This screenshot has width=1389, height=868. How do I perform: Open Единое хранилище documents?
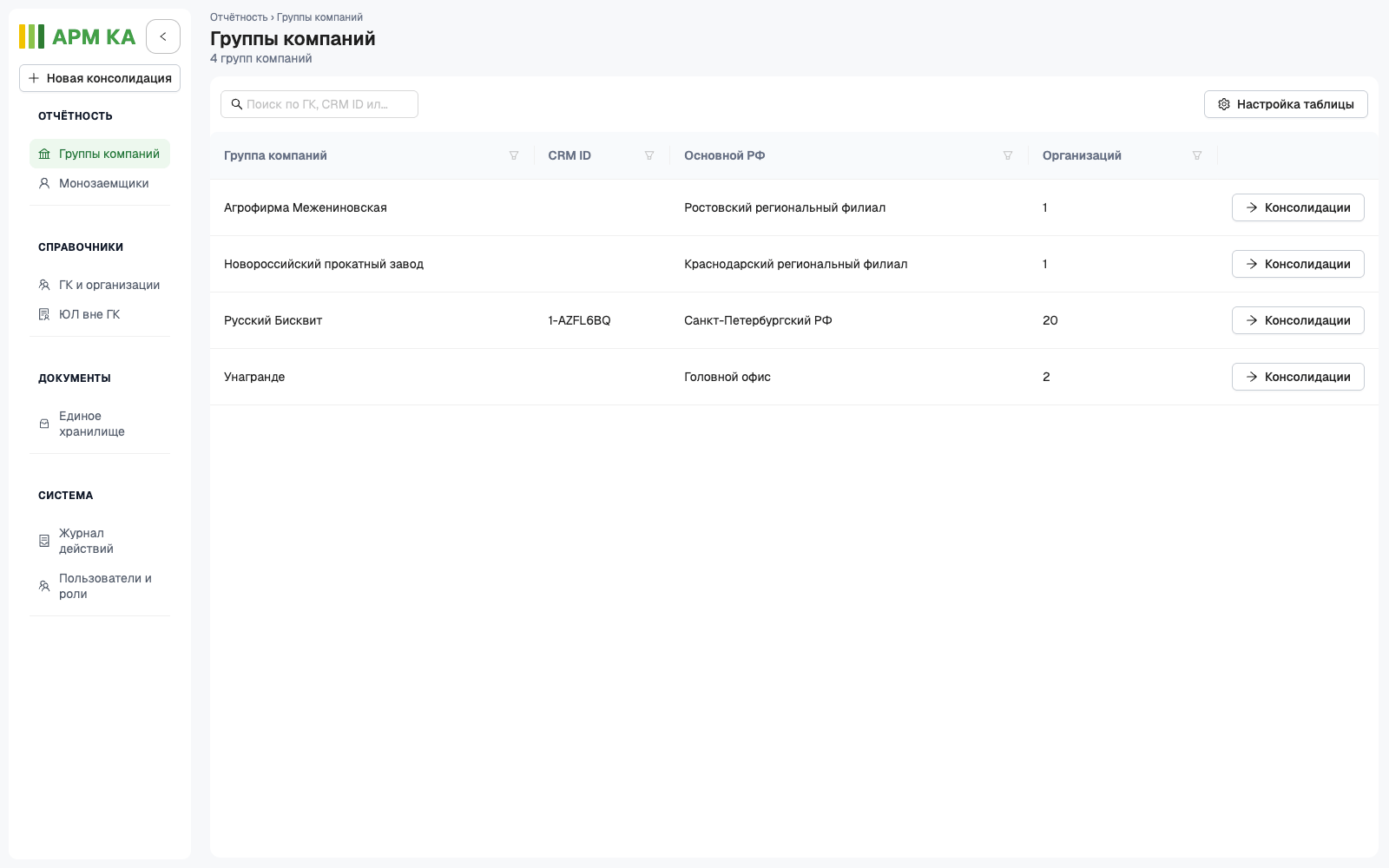[100, 424]
